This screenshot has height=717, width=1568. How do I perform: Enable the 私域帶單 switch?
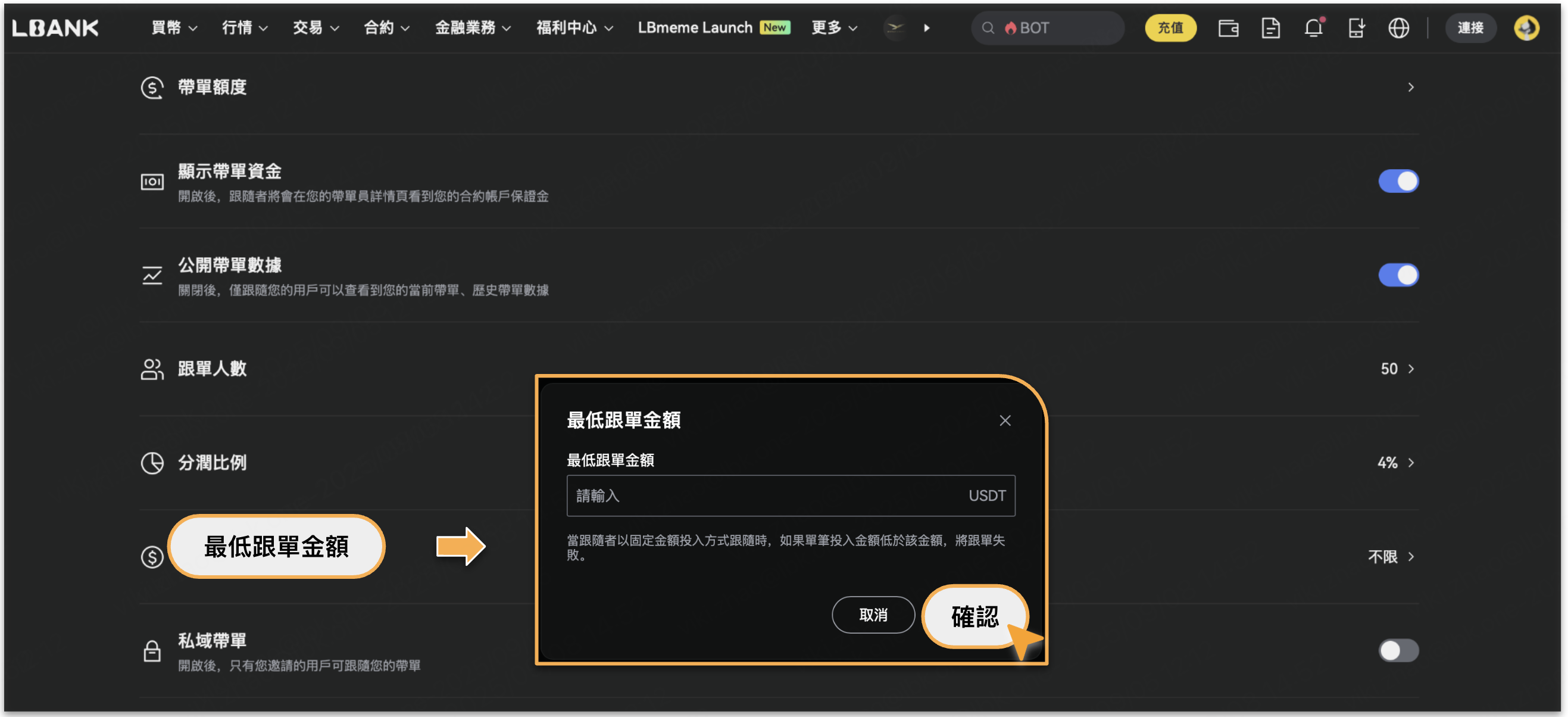click(1398, 650)
